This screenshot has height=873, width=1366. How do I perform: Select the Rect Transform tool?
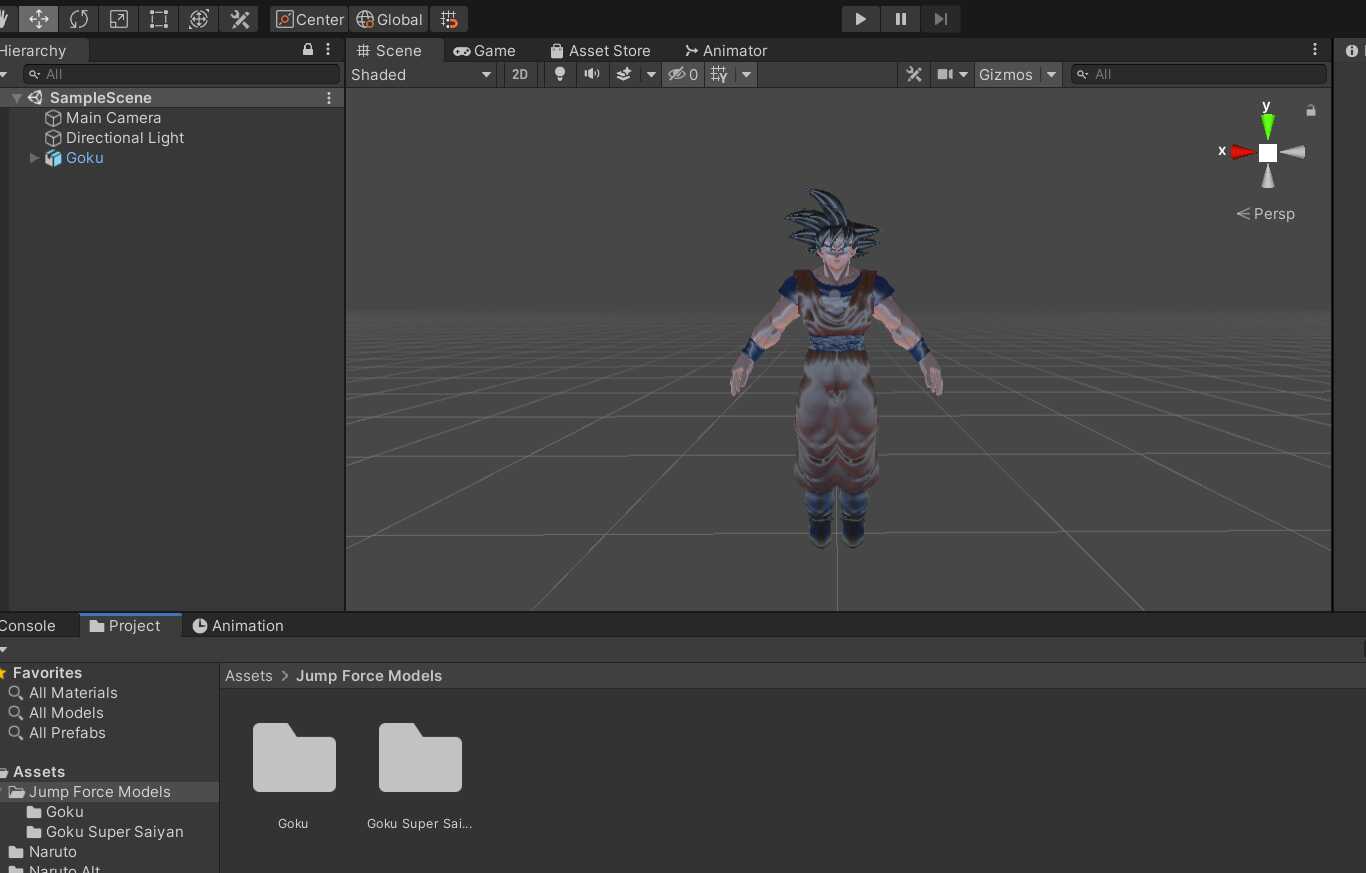[158, 19]
